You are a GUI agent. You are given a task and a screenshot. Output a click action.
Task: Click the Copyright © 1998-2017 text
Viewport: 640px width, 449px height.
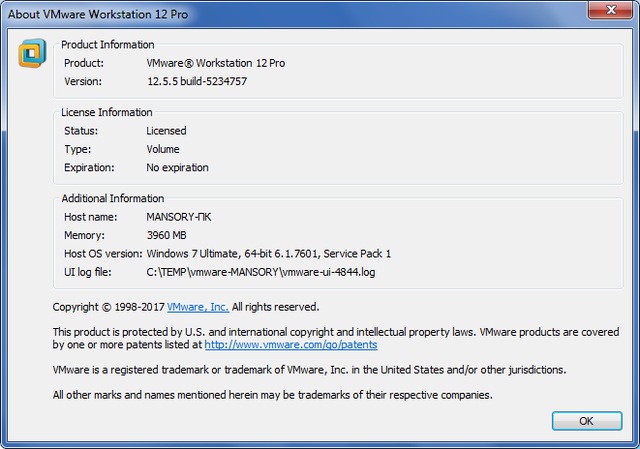tap(108, 307)
